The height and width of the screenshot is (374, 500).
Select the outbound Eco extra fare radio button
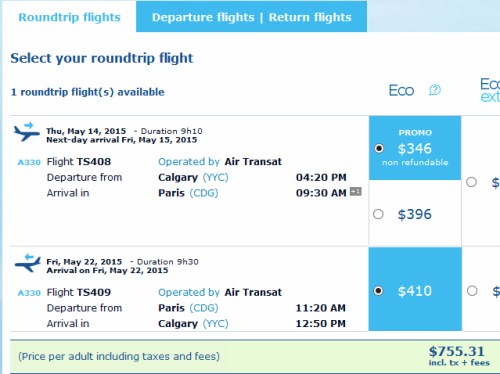[471, 182]
